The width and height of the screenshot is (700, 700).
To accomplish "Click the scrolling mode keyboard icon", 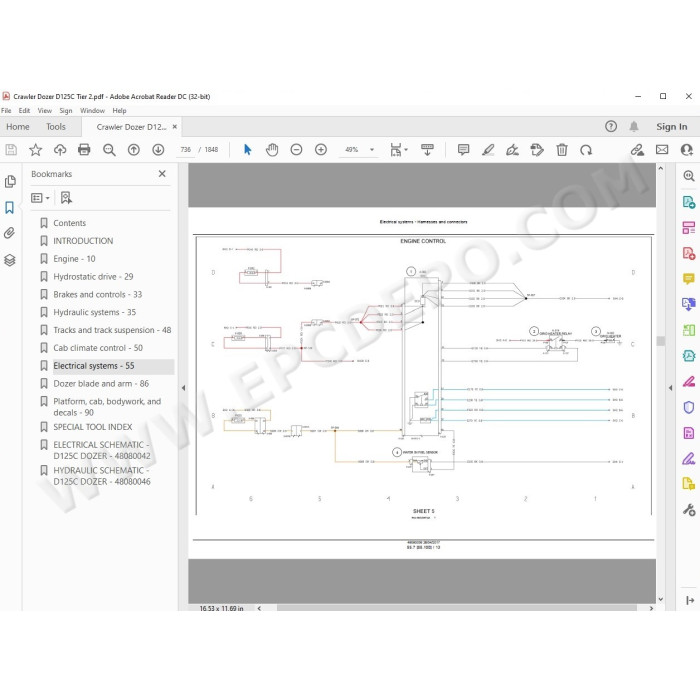I will [x=427, y=150].
